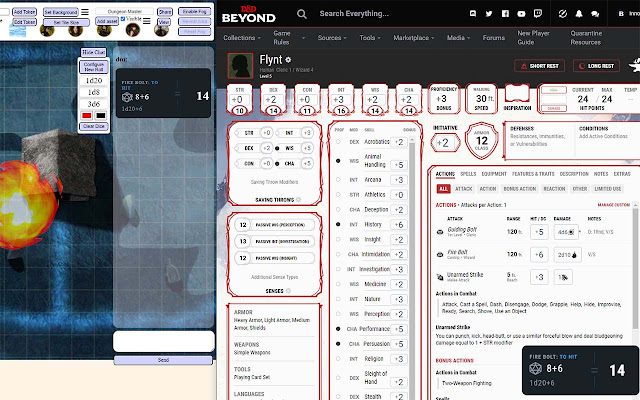Filter actions by Bonus Action
Viewport: 640px width, 400px height.
point(520,189)
